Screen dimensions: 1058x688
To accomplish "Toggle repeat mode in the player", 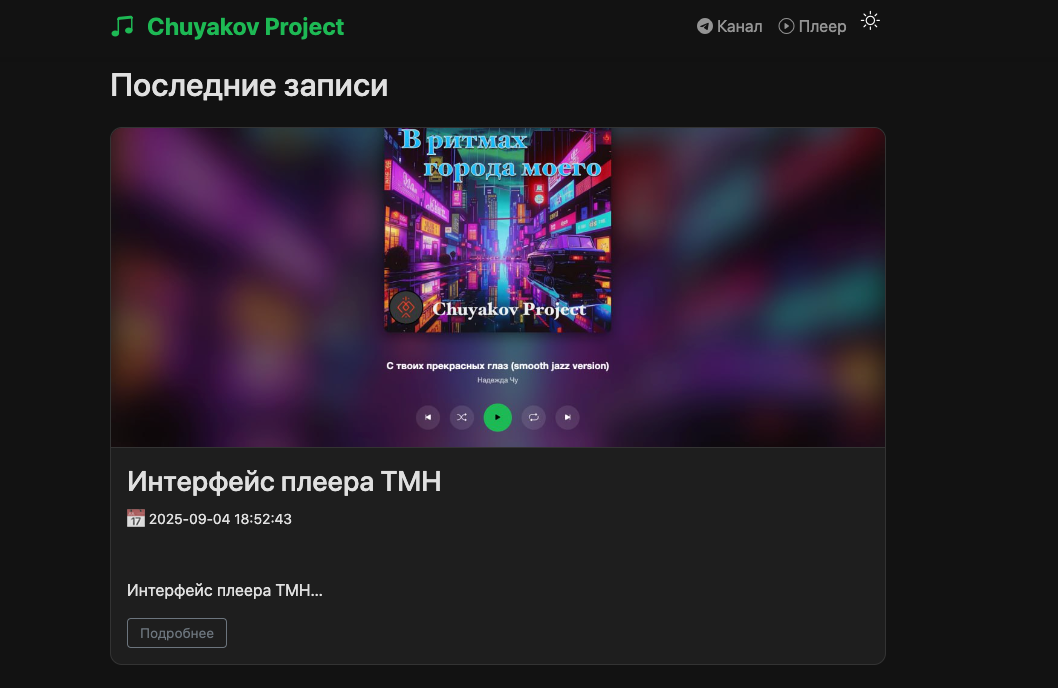I will 534,418.
